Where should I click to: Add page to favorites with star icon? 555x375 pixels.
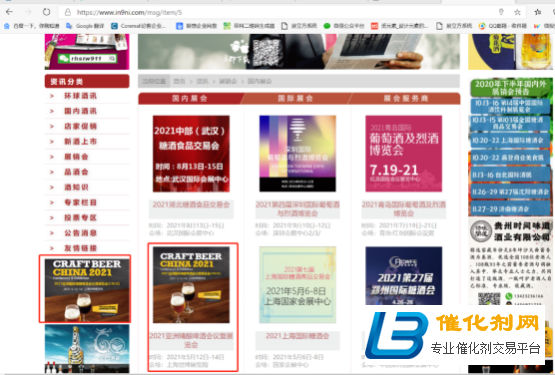(x=517, y=12)
